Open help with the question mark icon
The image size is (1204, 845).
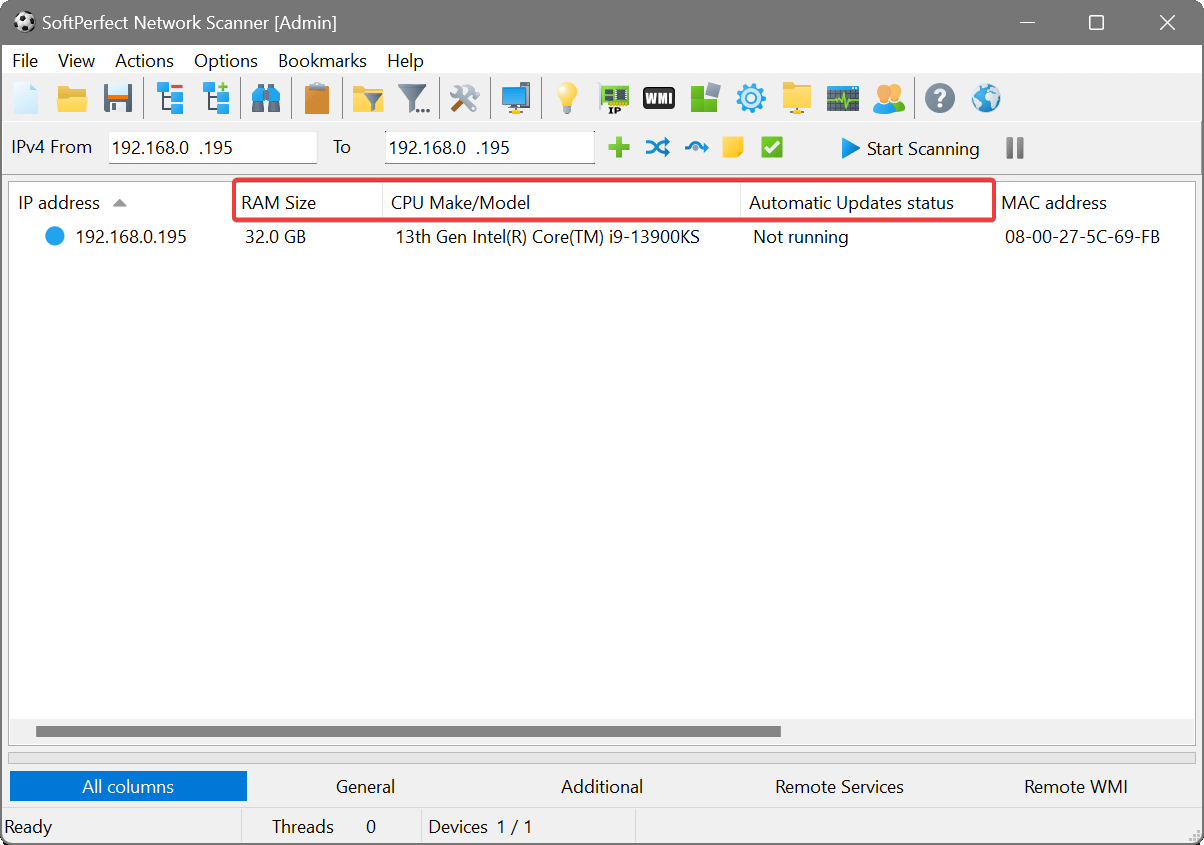pos(939,98)
